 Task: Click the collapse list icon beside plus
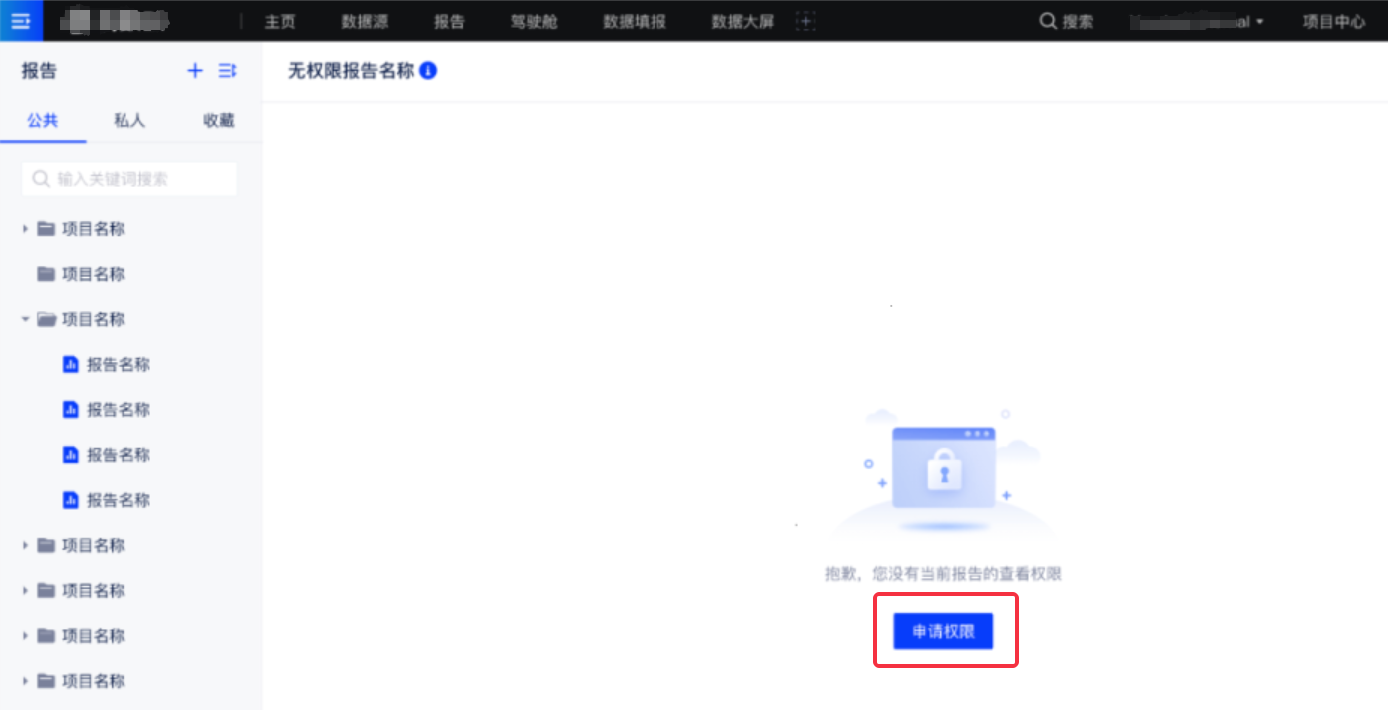(228, 70)
